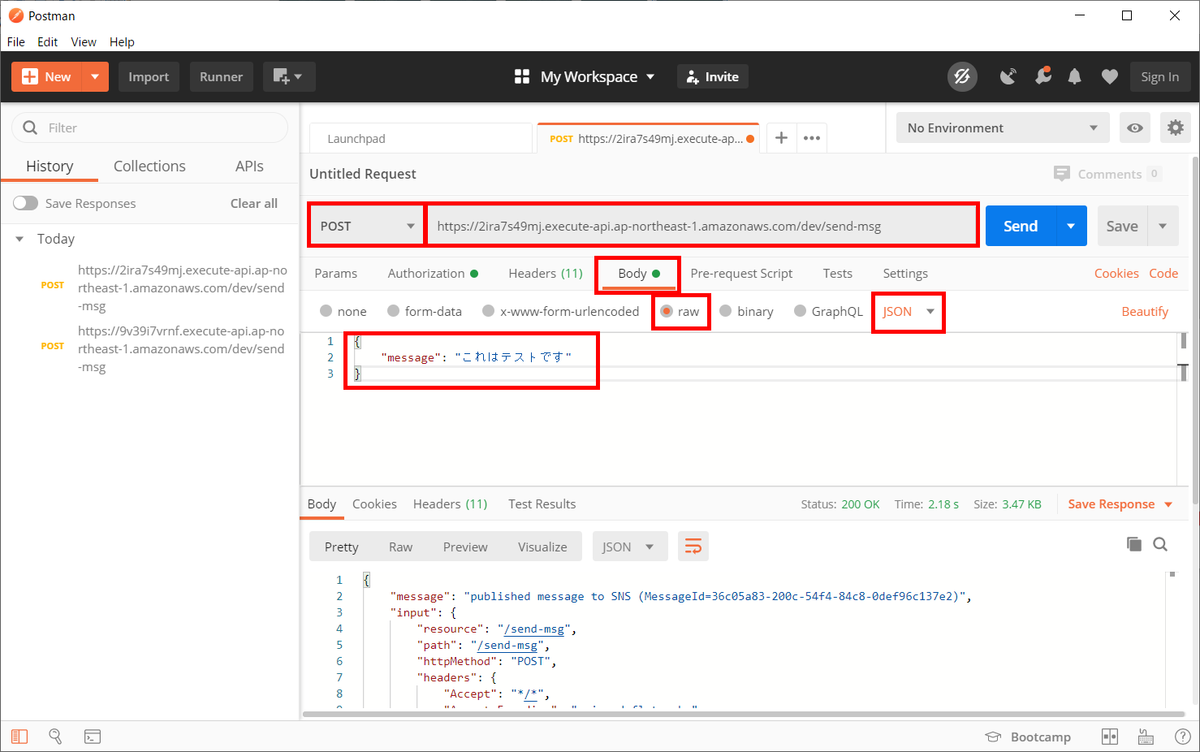Open Bootcamp in the status bar
The image size is (1200, 752).
[1028, 737]
